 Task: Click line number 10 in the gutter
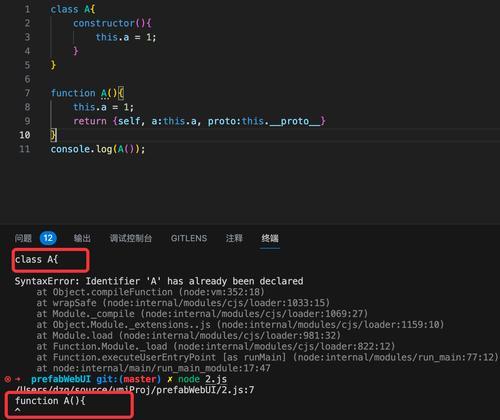(25, 135)
